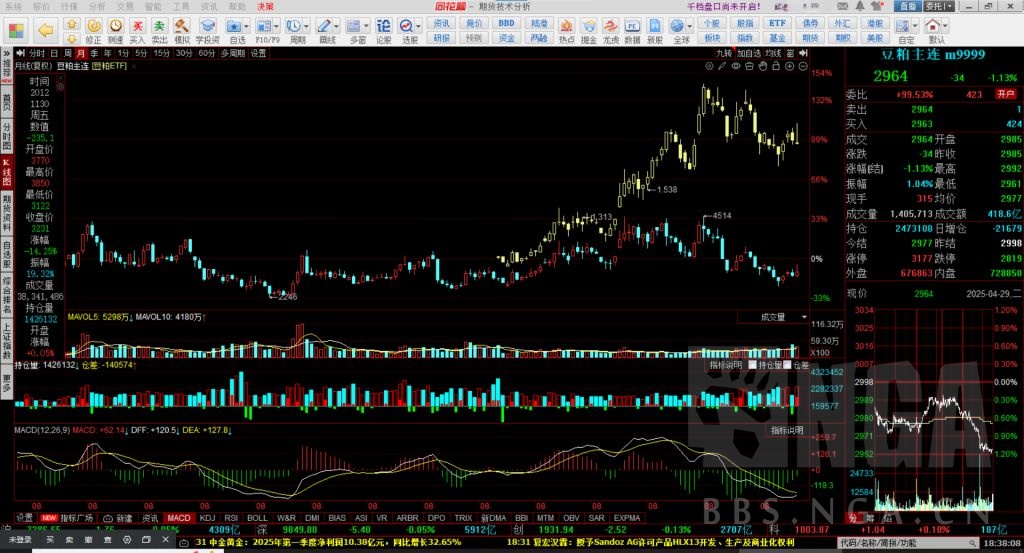Click the 15分 period selector
The image size is (1024, 553).
[x=162, y=53]
